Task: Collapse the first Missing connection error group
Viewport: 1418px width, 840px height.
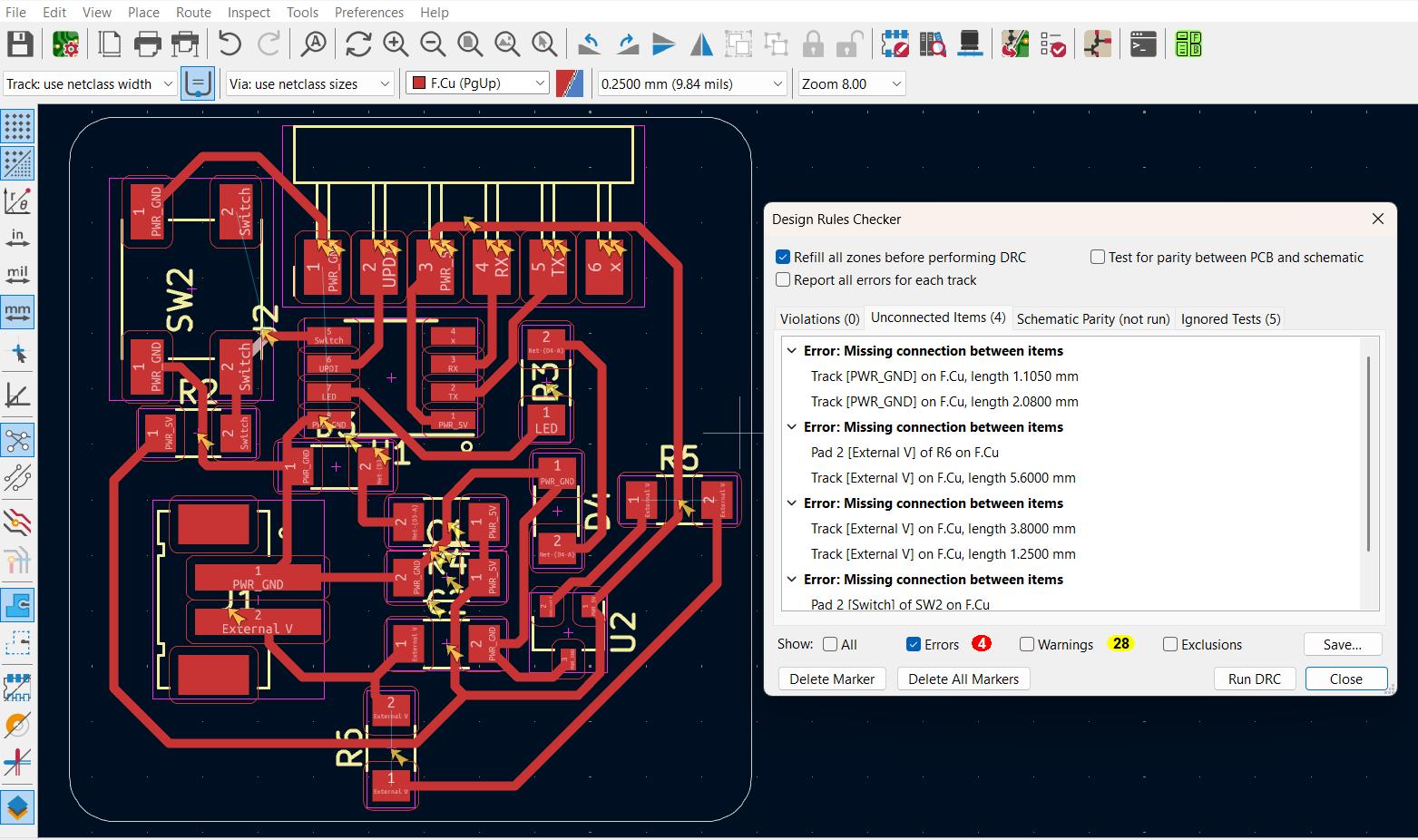Action: [792, 350]
